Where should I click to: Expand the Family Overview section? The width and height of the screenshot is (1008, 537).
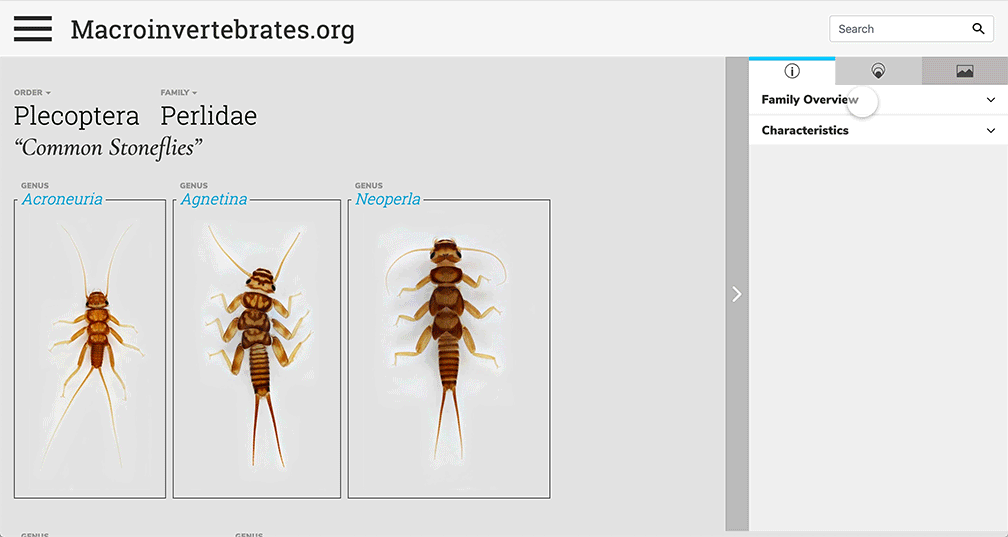coord(878,100)
